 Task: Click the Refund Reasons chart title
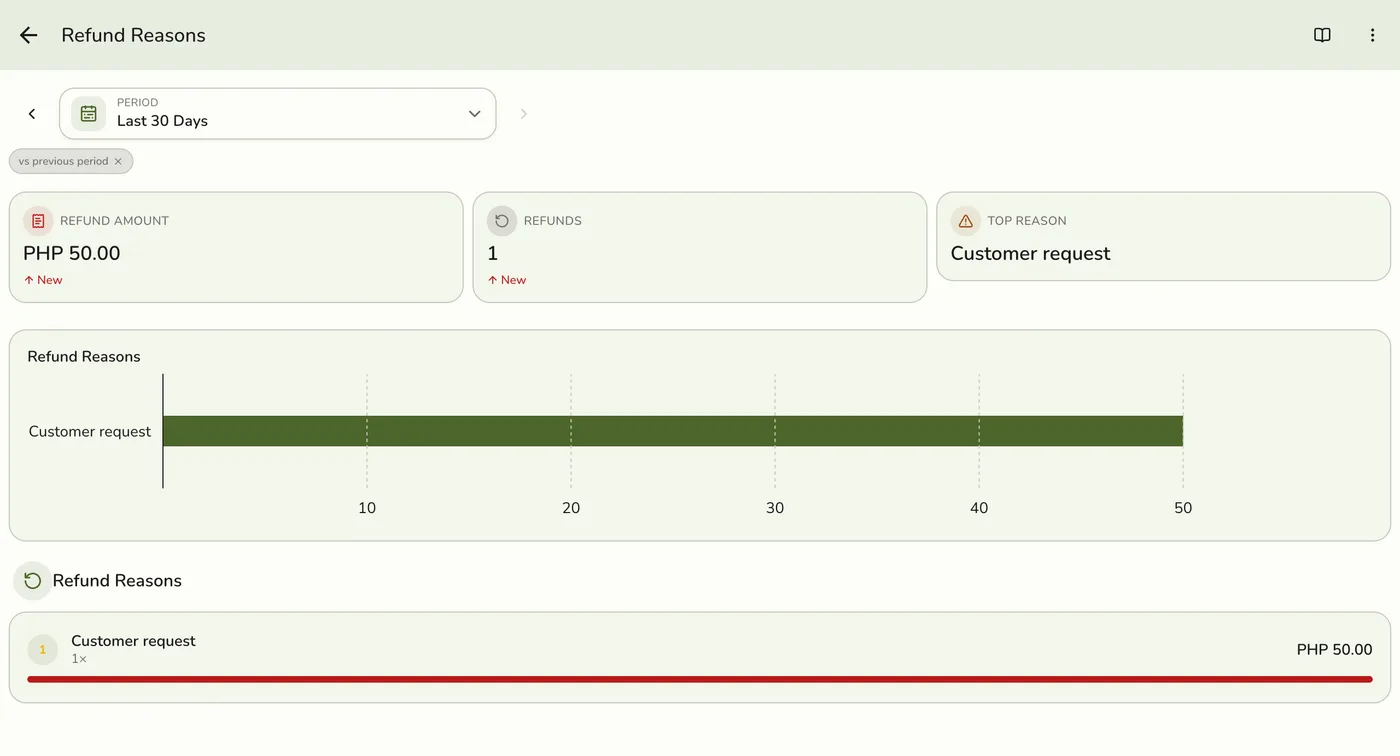click(84, 357)
